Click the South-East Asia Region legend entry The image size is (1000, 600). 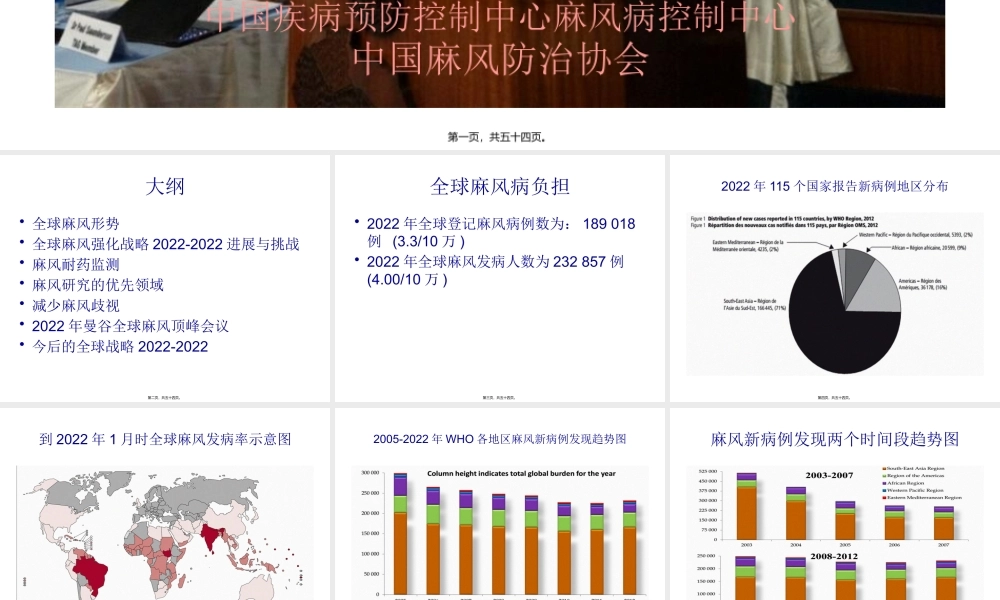point(915,469)
